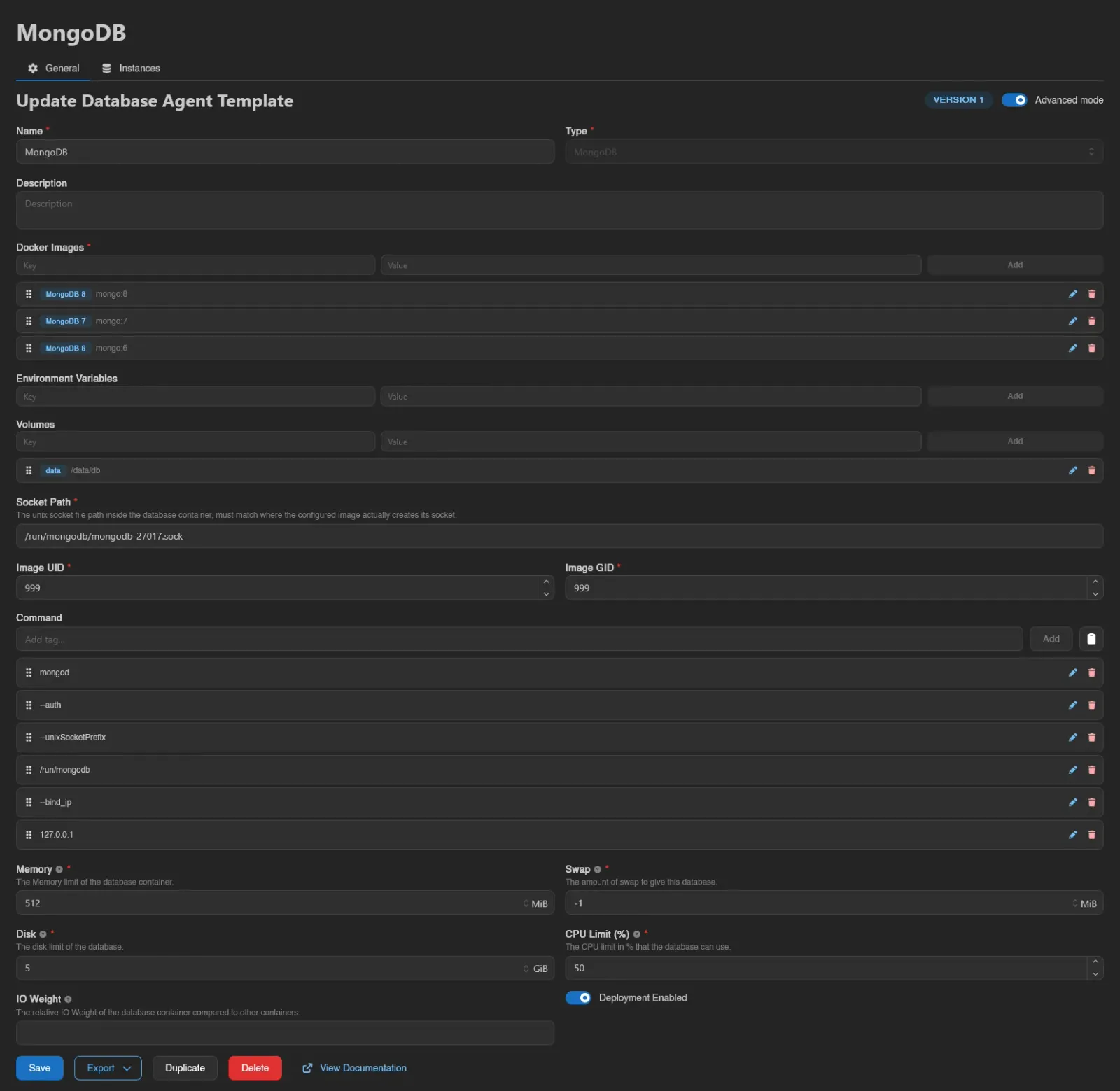Click Add for Environment Variables
Image resolution: width=1120 pixels, height=1091 pixels.
coord(1015,396)
